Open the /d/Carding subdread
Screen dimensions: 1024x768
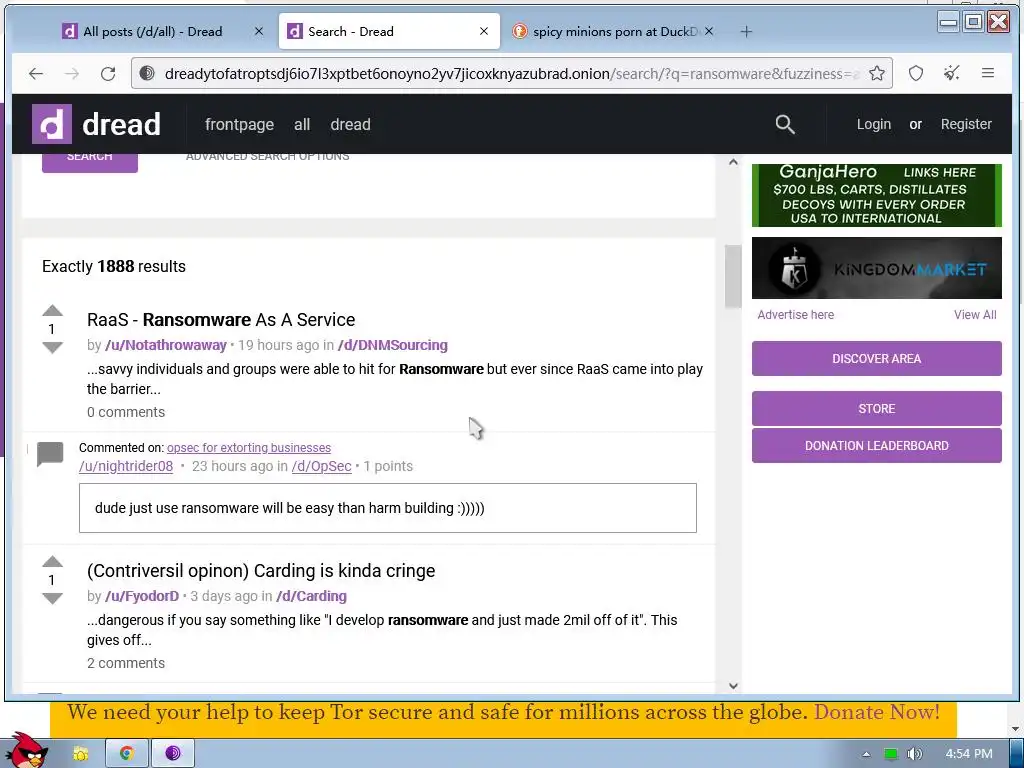coord(312,596)
